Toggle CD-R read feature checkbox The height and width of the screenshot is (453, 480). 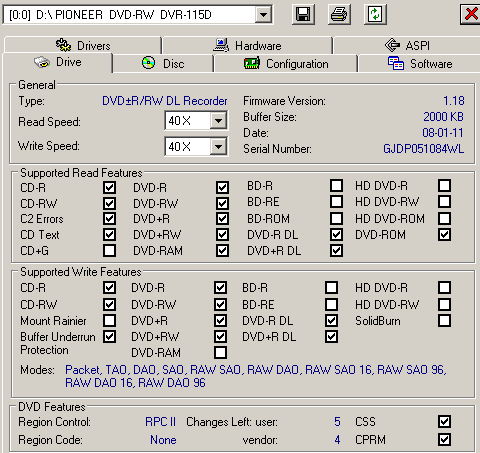click(109, 187)
